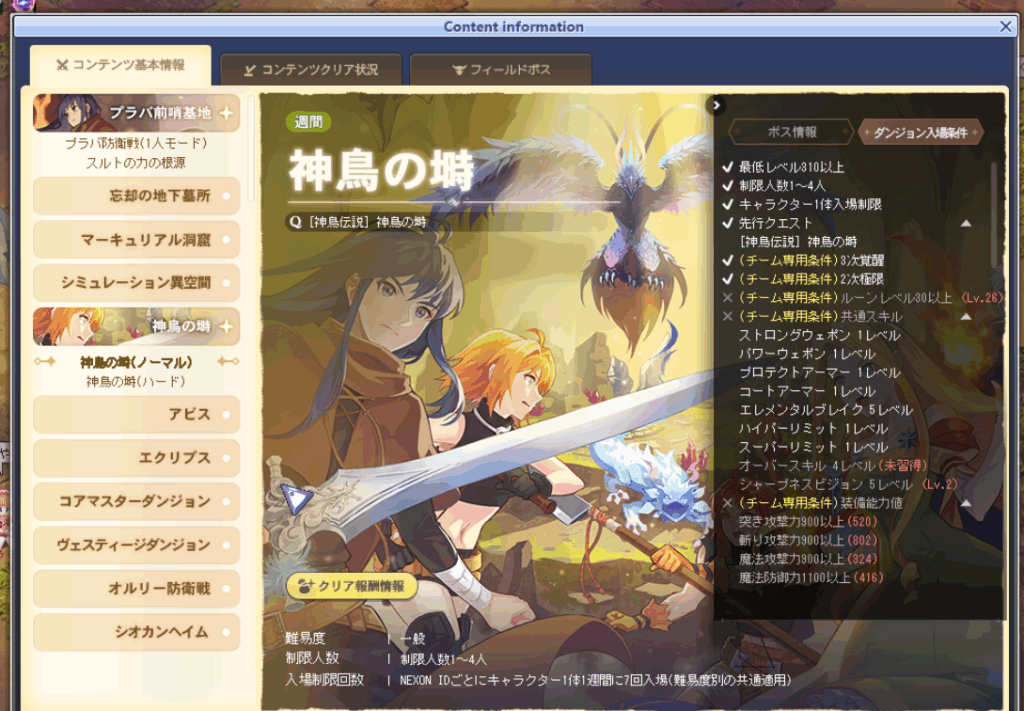Viewport: 1024px width, 711px height.
Task: Click the 2次極限 condition checkmark
Action: [728, 279]
